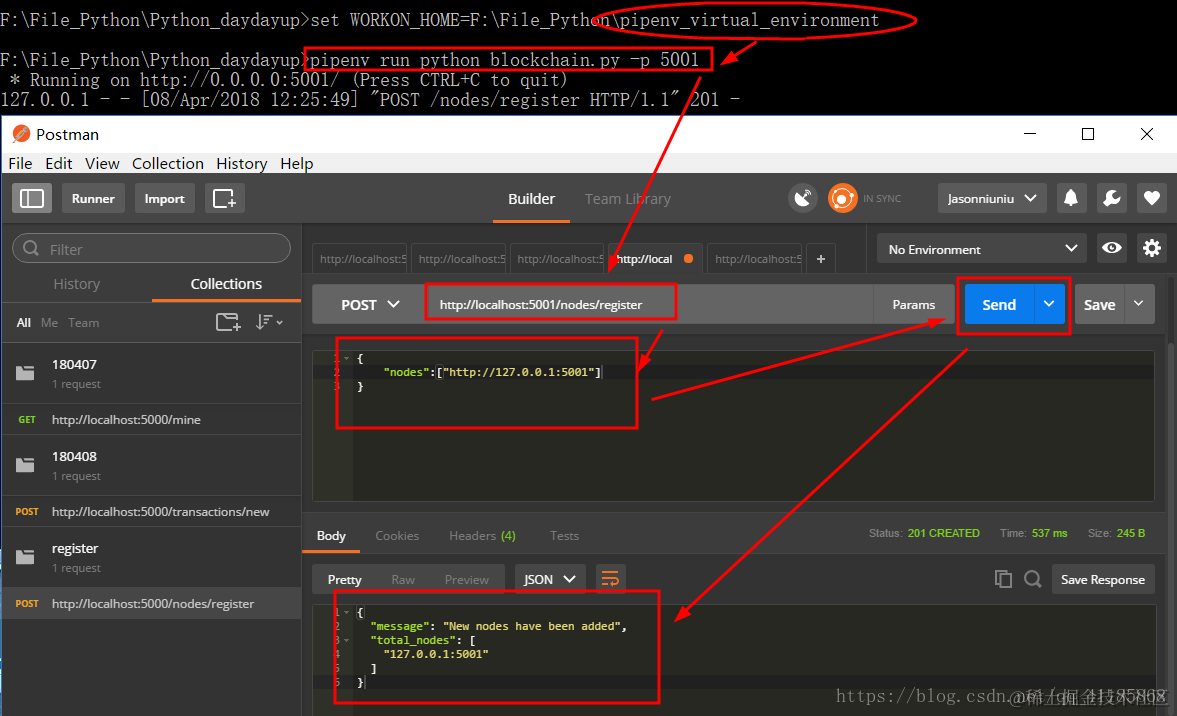Switch to the Builder tab
1177x716 pixels.
(531, 199)
